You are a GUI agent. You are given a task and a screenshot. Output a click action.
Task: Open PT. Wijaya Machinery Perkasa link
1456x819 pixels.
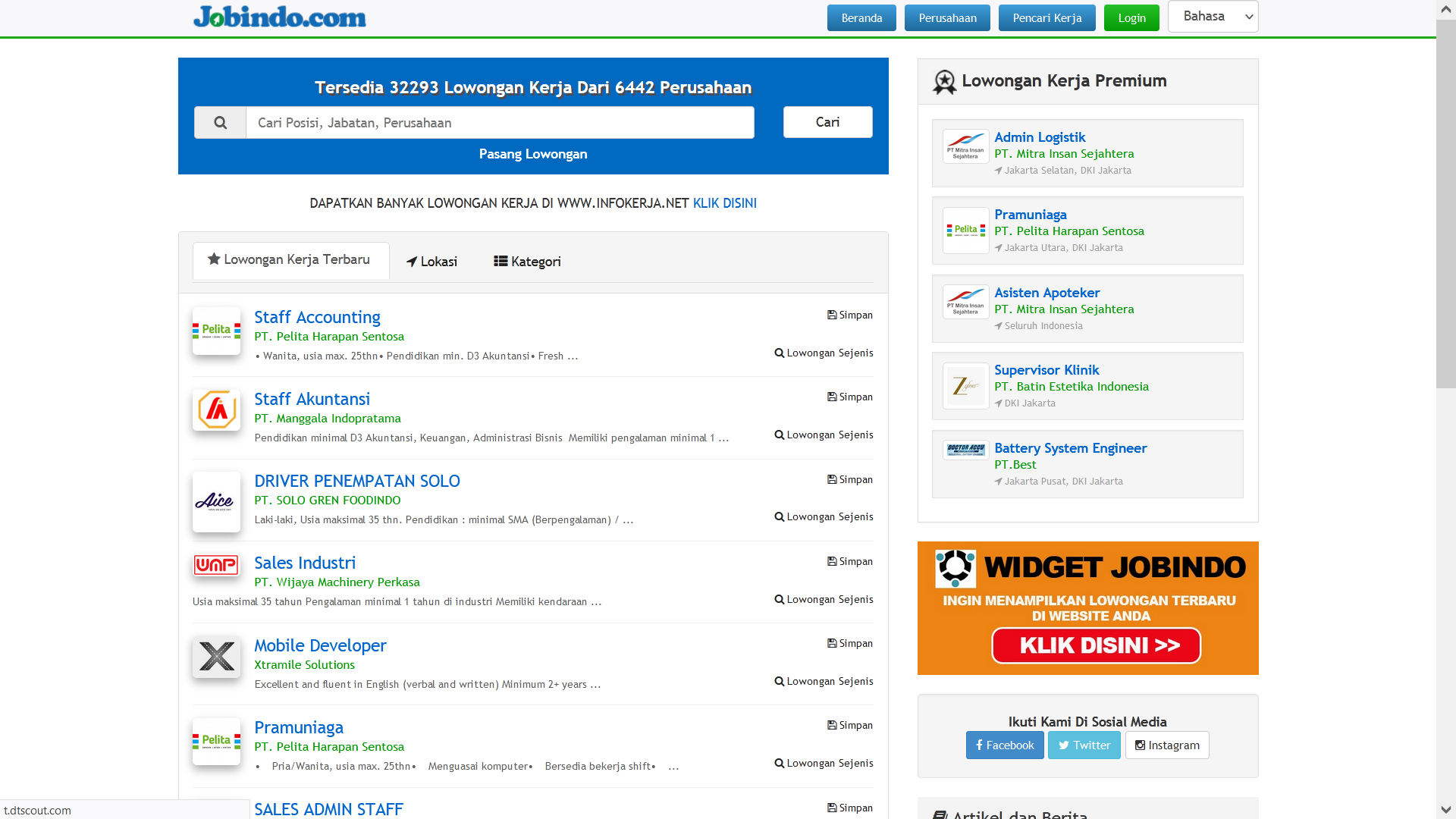(337, 582)
